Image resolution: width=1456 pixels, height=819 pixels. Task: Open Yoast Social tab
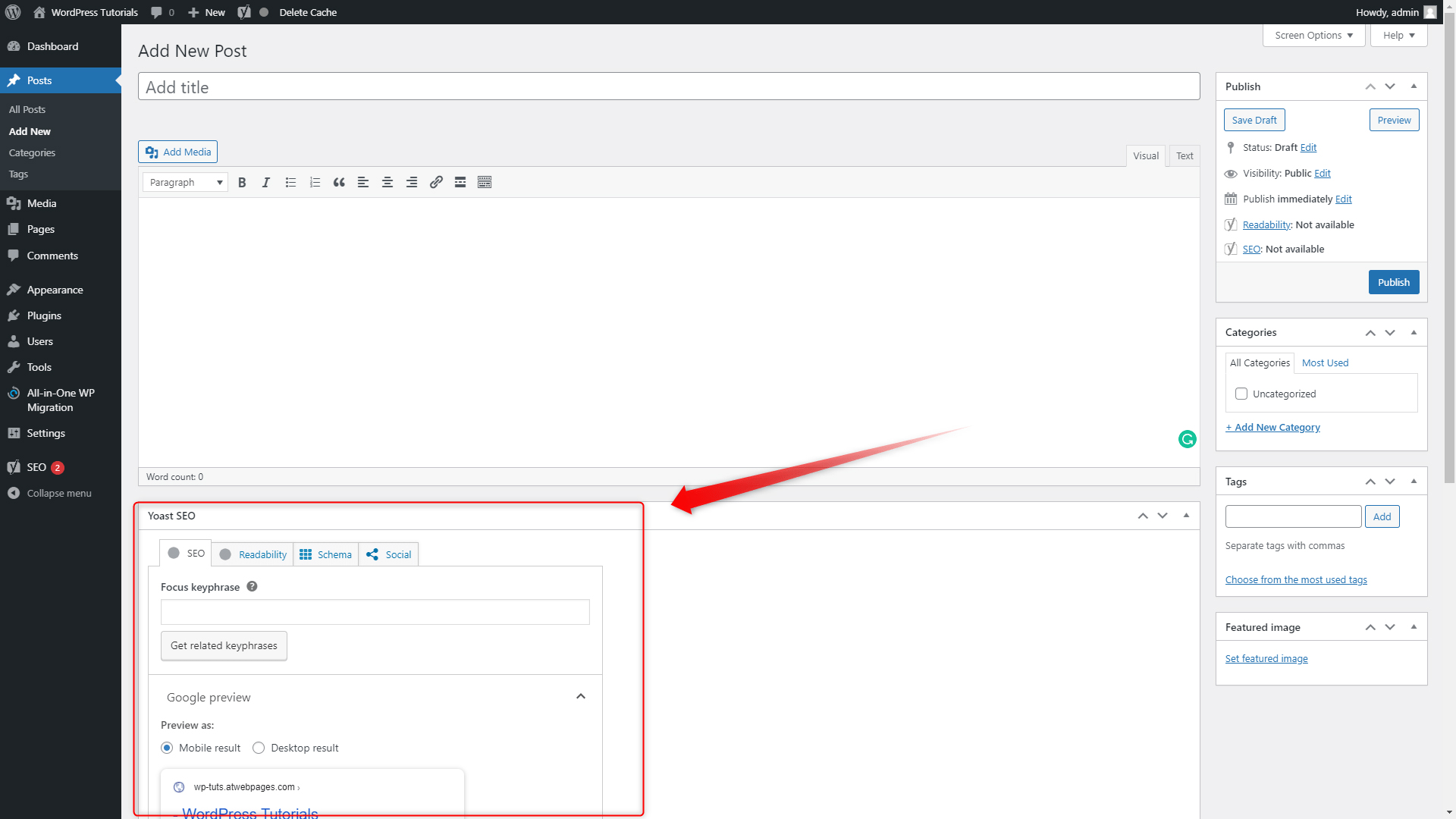[388, 554]
